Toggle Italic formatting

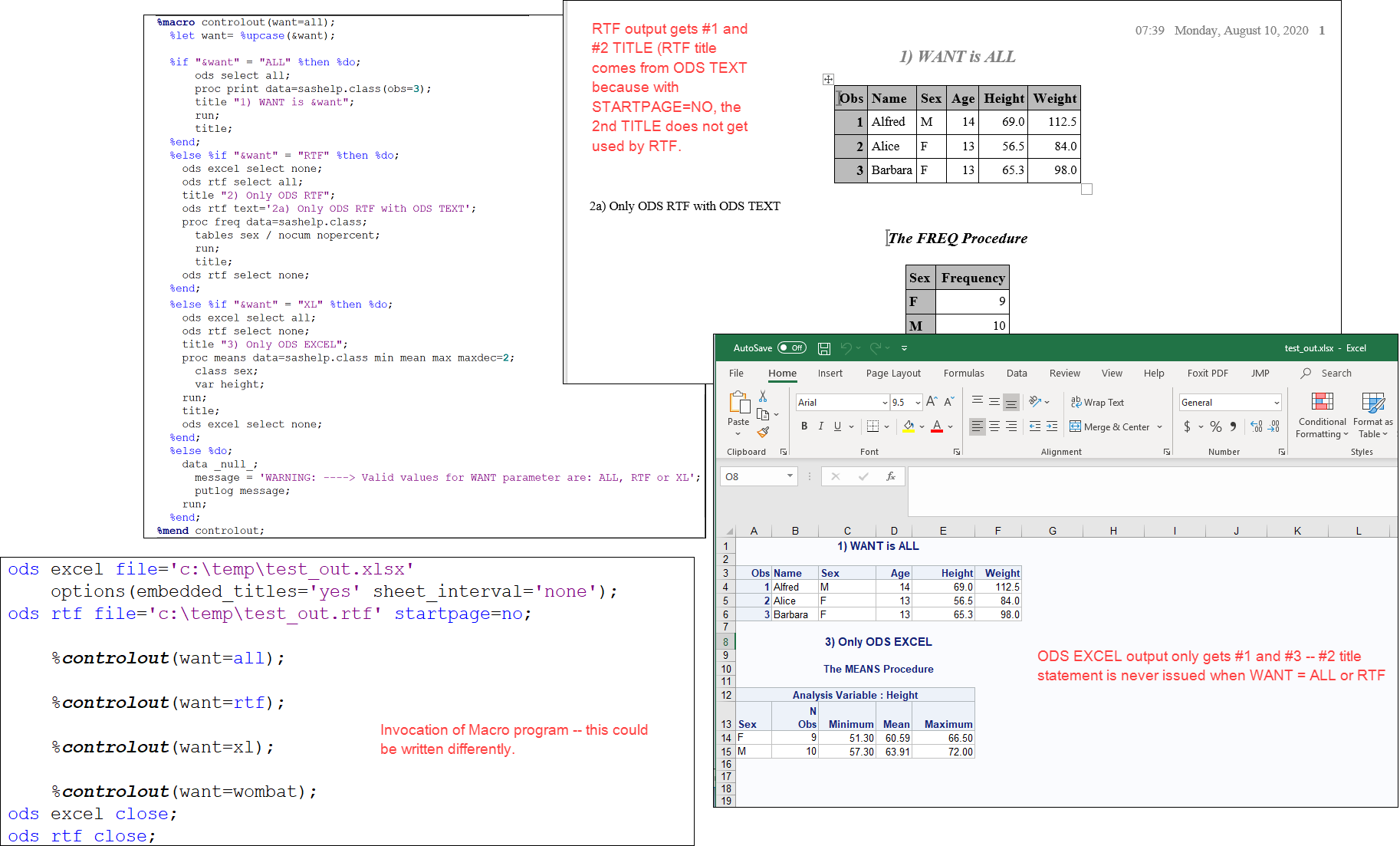point(821,426)
